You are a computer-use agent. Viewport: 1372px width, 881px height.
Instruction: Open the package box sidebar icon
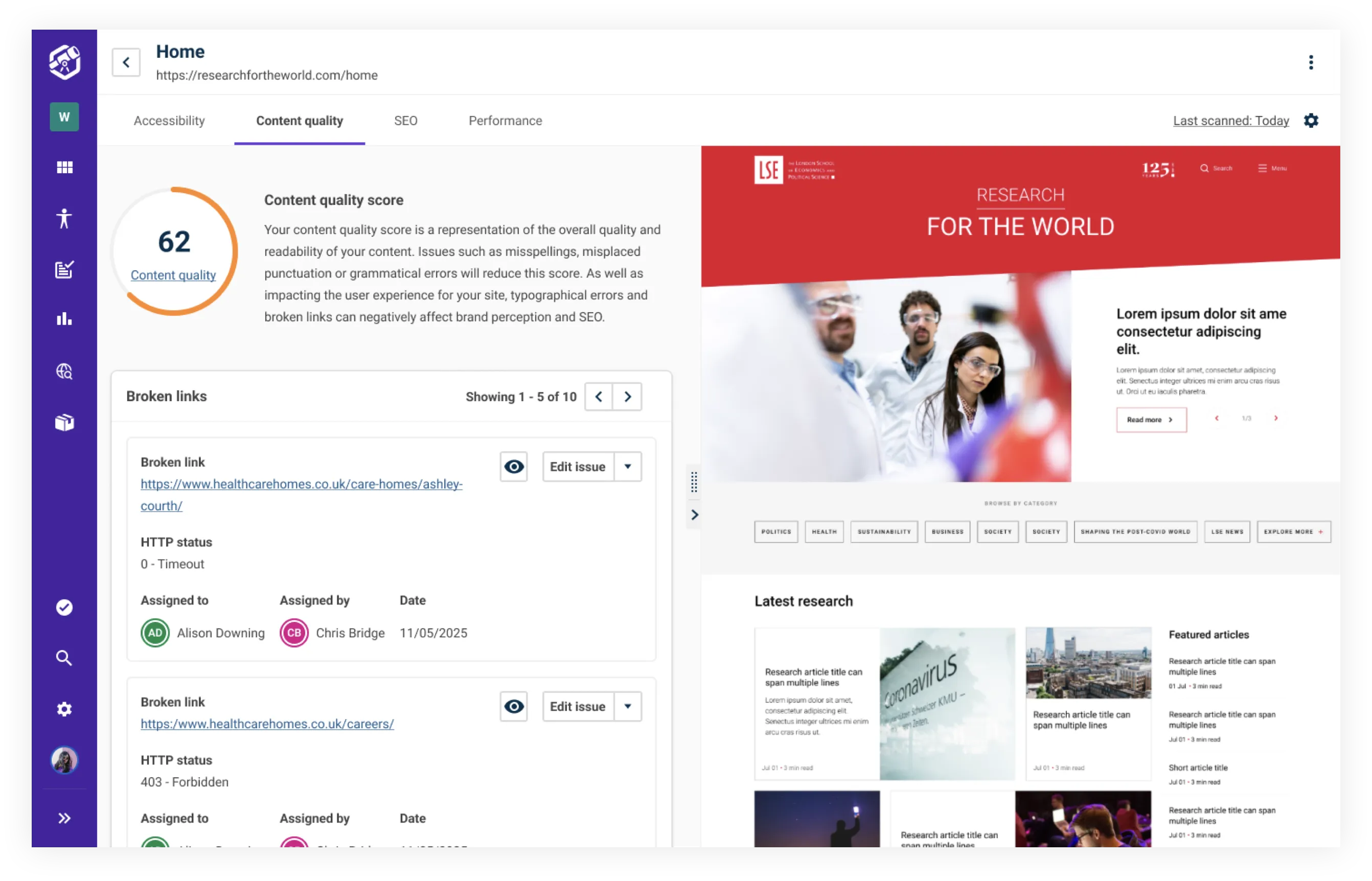[x=64, y=422]
